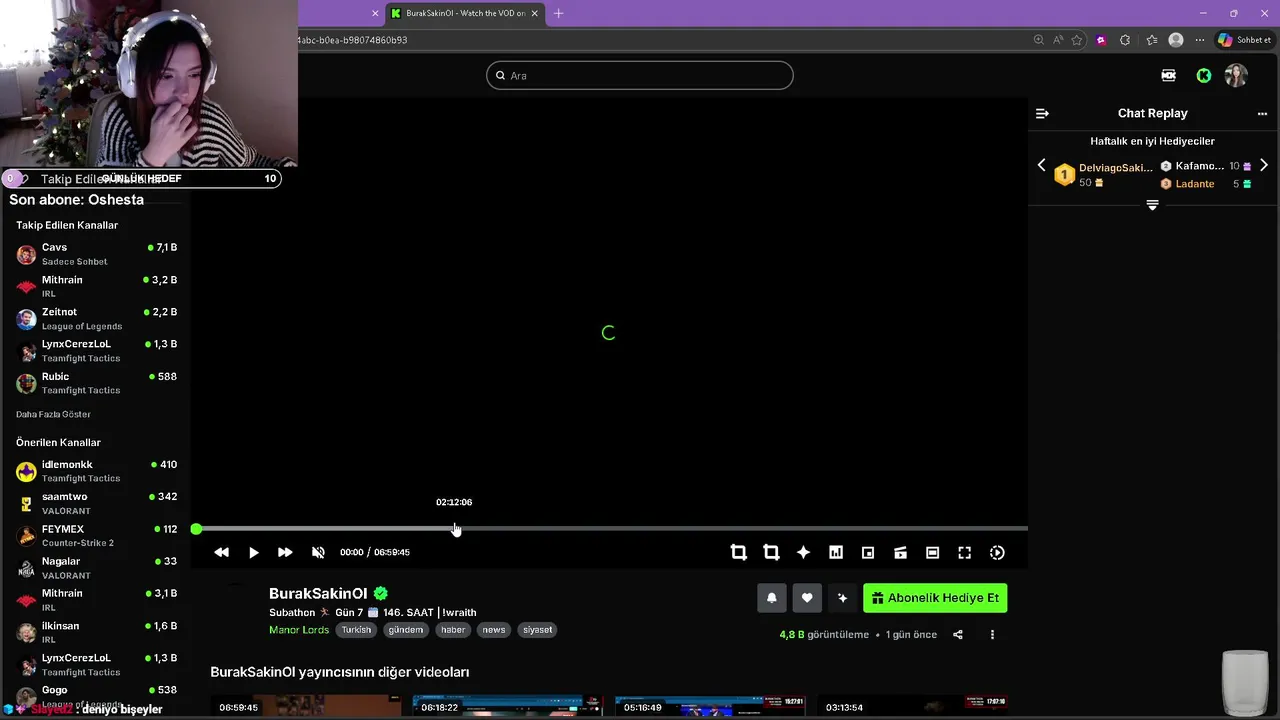Viewport: 1280px width, 720px height.
Task: Switch the player to fullscreen
Action: click(965, 552)
